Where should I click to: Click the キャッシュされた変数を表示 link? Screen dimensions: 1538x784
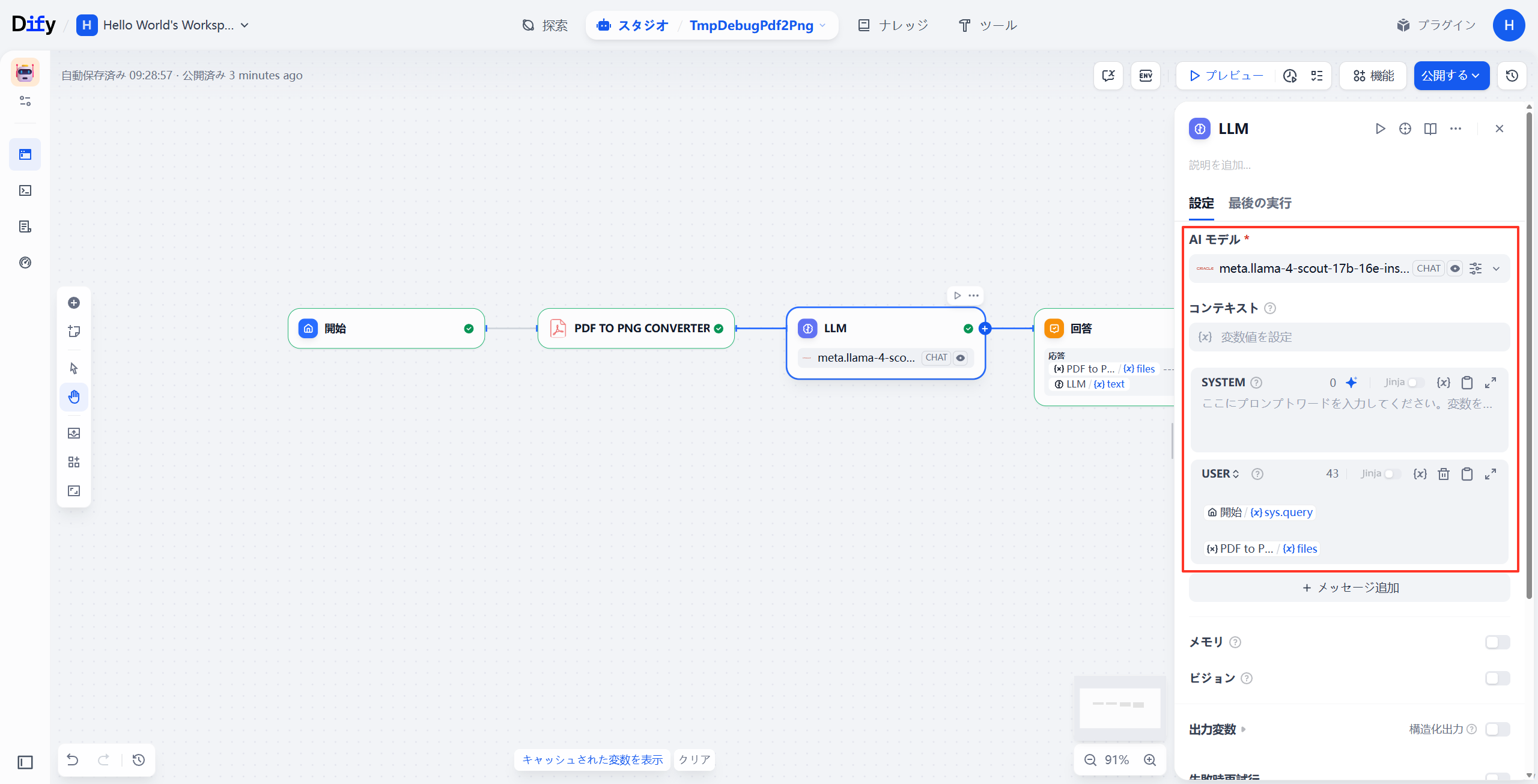592,759
